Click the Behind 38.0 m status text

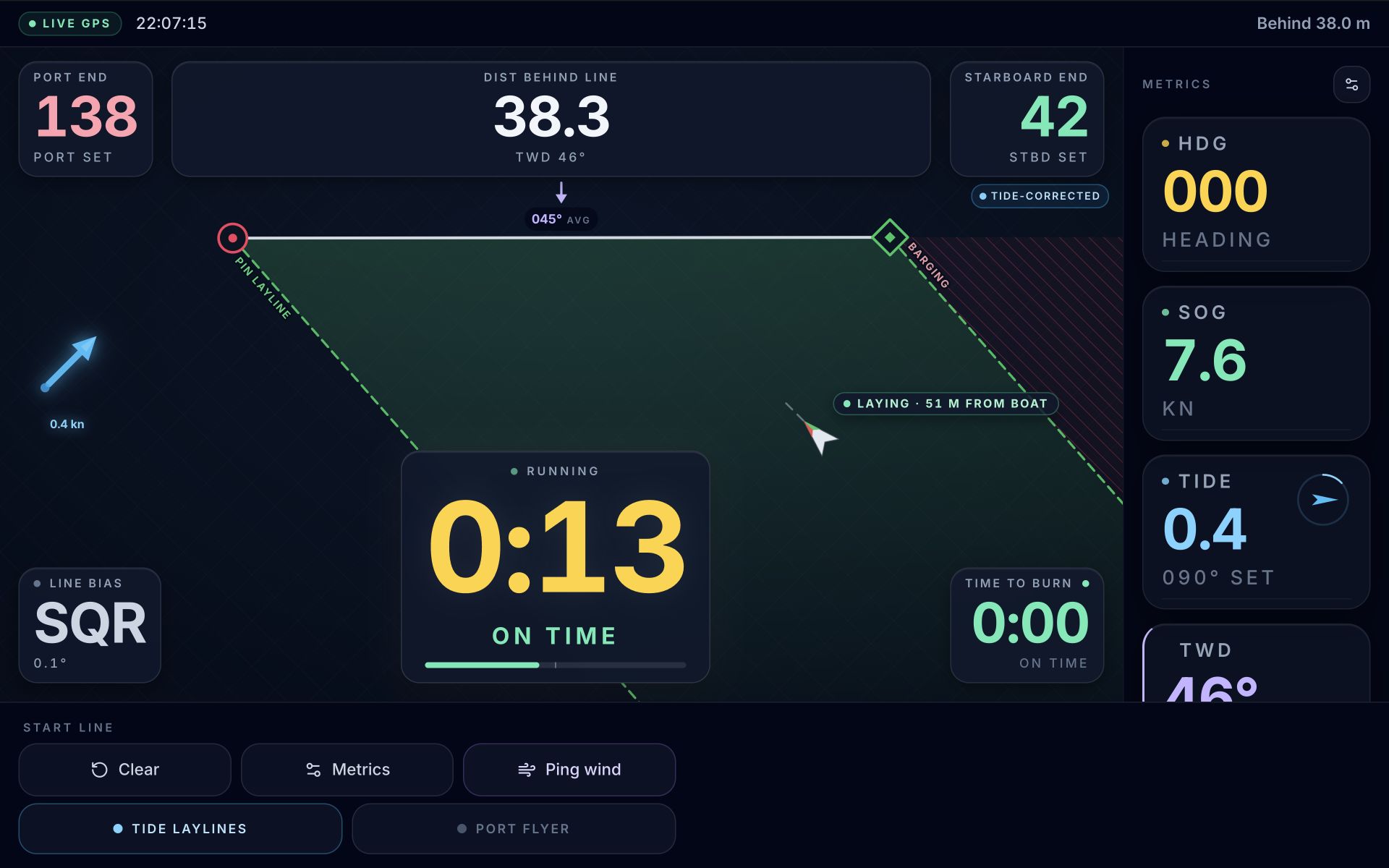click(1313, 23)
